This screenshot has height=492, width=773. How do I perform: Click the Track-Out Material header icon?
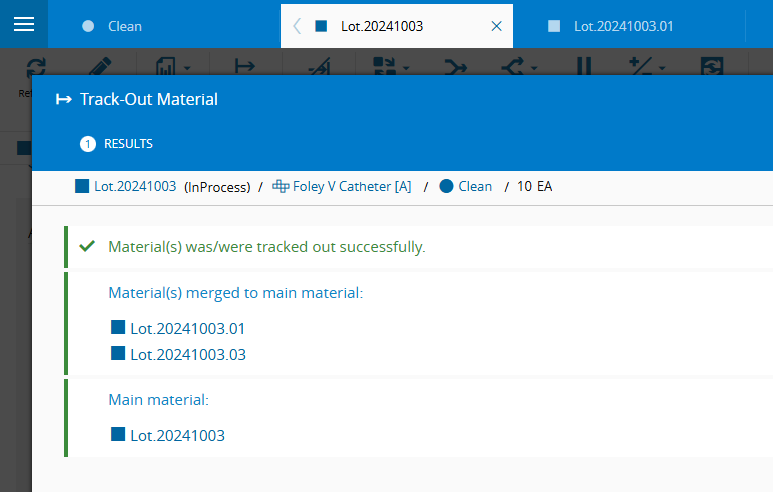click(64, 100)
